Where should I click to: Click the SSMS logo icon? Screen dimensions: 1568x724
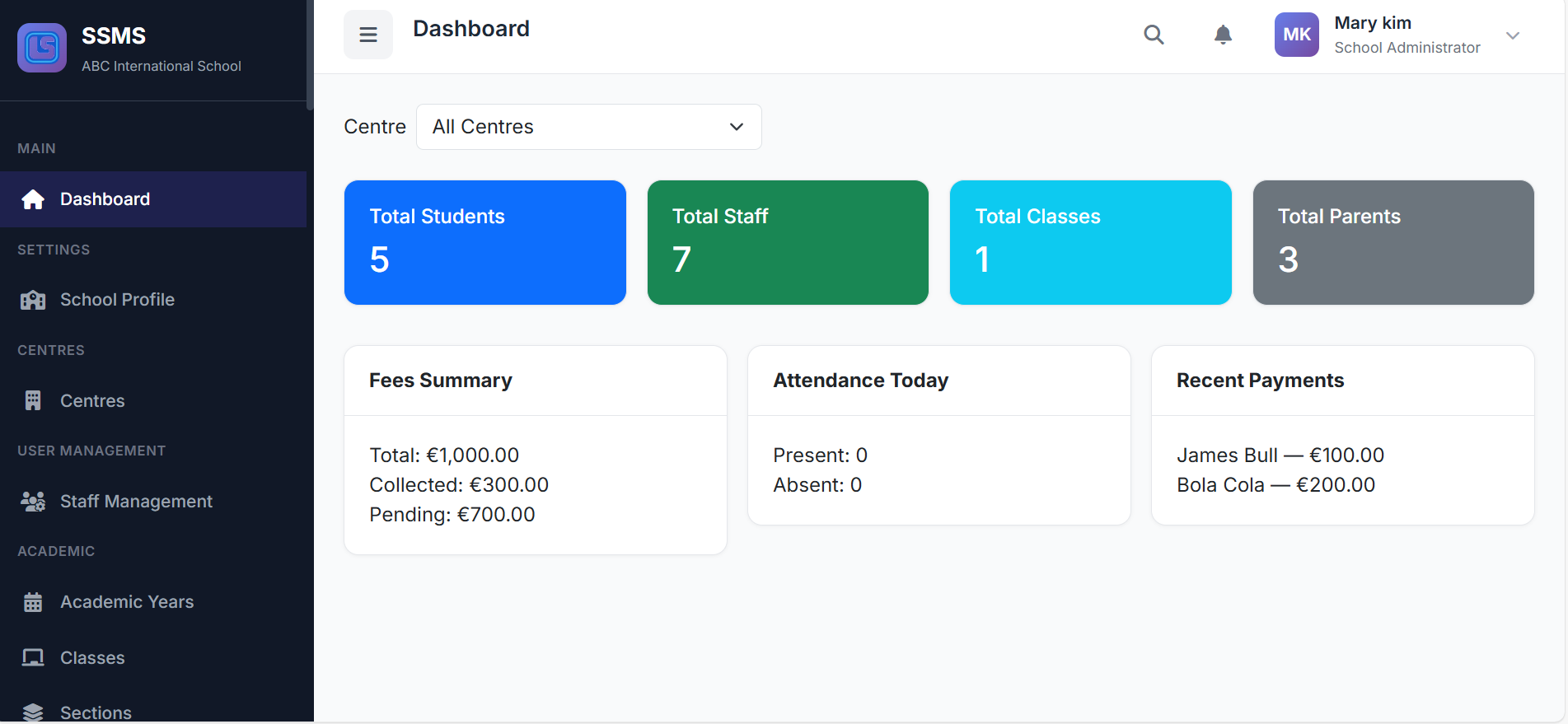click(42, 48)
